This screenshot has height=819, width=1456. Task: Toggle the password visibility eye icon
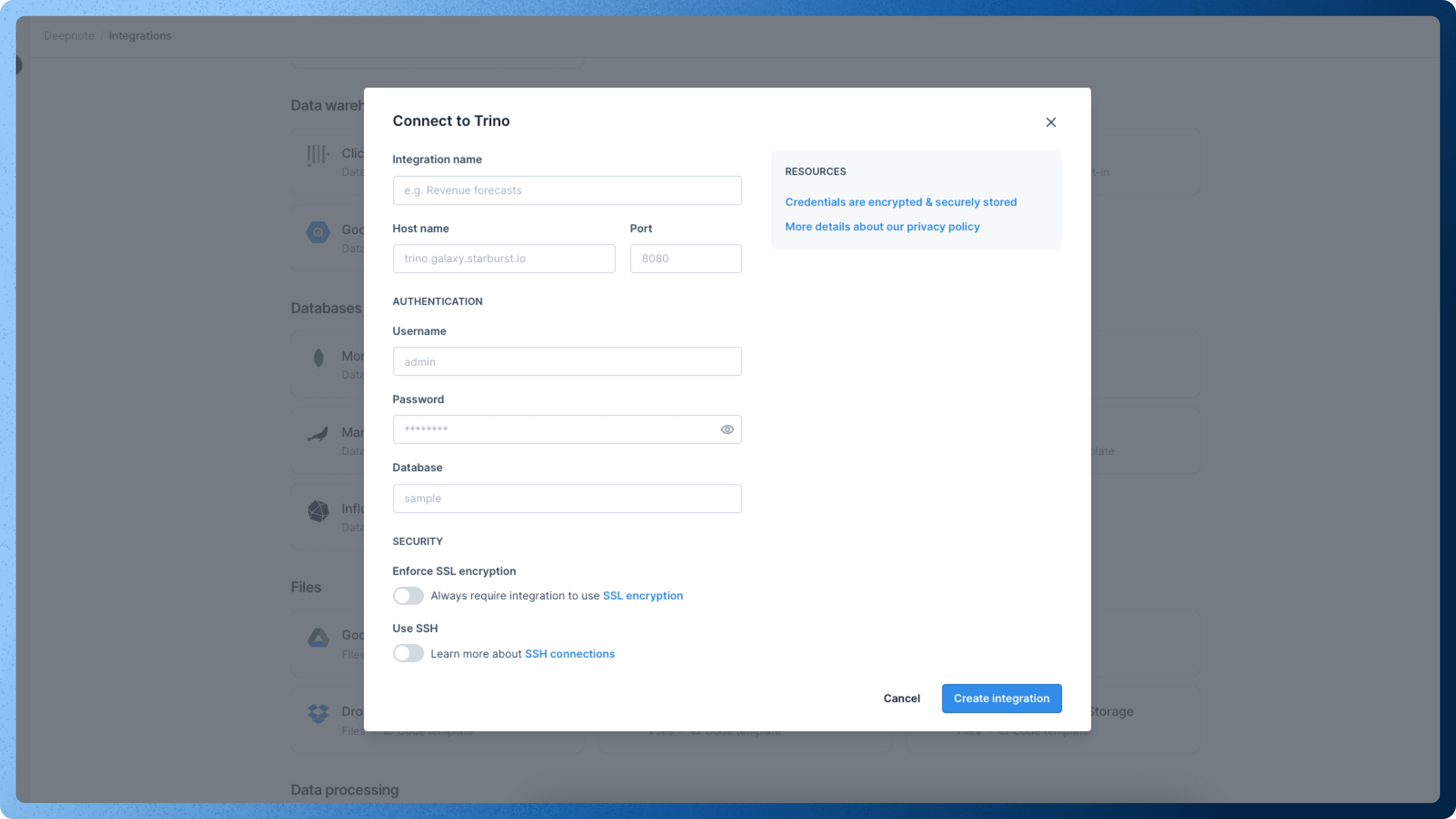(727, 429)
